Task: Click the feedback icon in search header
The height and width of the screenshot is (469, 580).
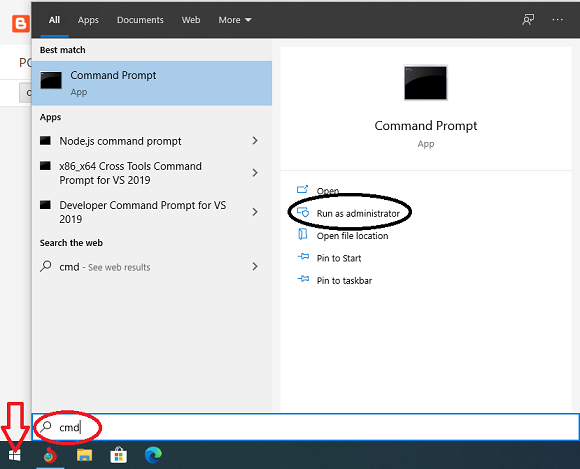Action: (528, 20)
